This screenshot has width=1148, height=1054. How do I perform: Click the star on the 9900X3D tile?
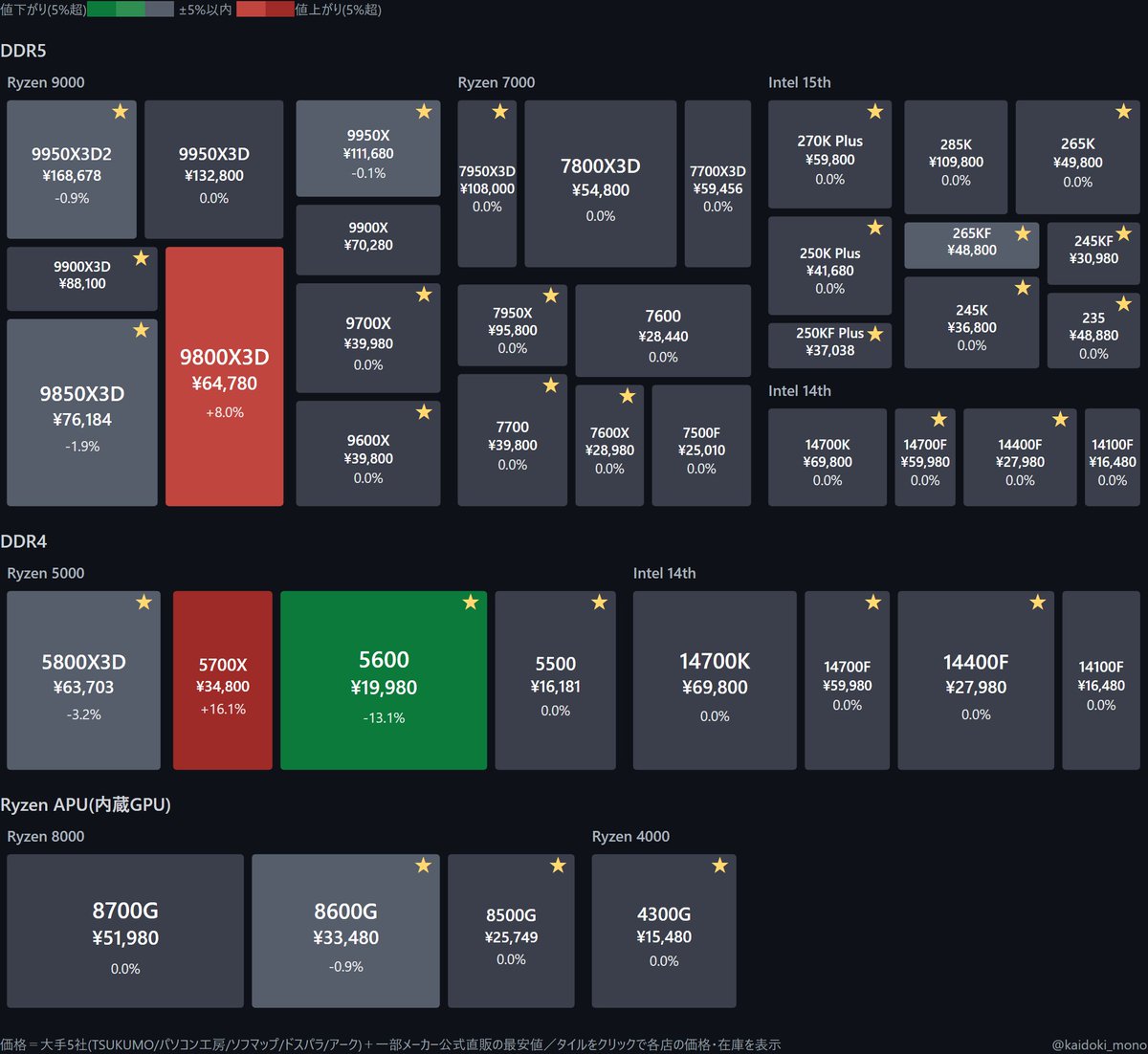coord(141,258)
